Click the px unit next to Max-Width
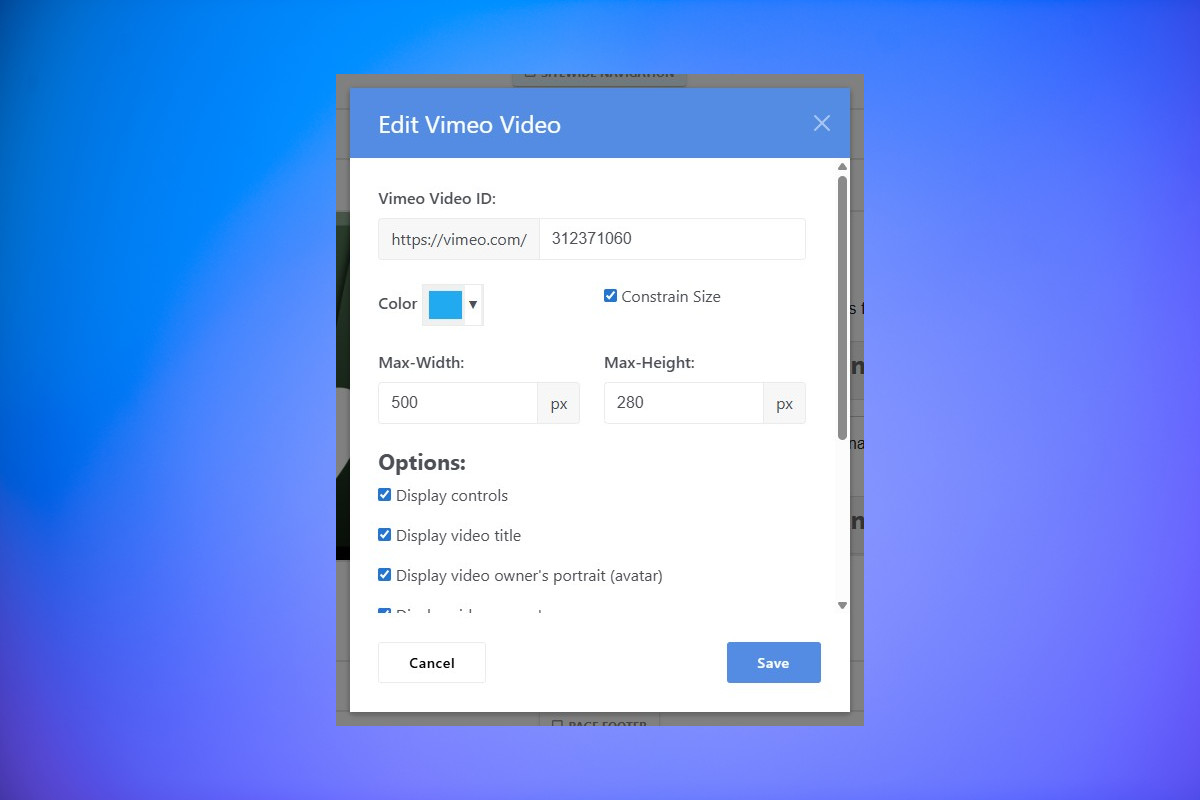 point(559,403)
